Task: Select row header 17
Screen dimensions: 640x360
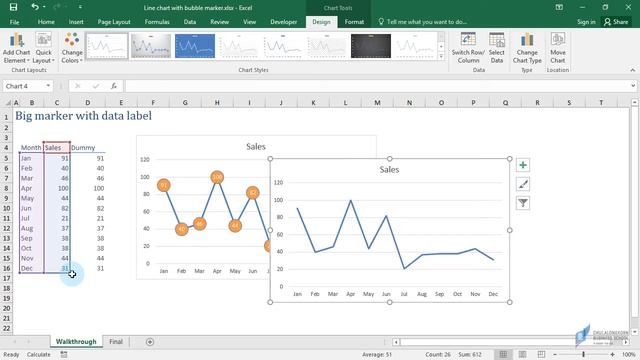Action: tap(7, 278)
